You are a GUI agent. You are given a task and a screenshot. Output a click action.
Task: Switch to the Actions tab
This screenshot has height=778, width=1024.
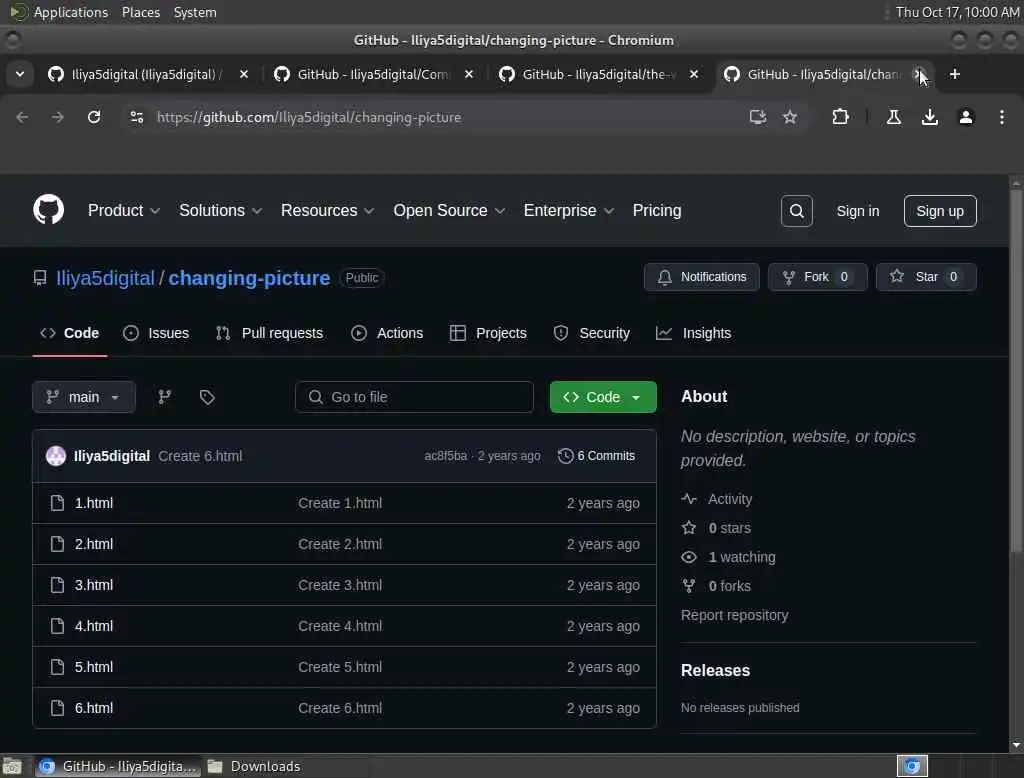click(x=387, y=333)
